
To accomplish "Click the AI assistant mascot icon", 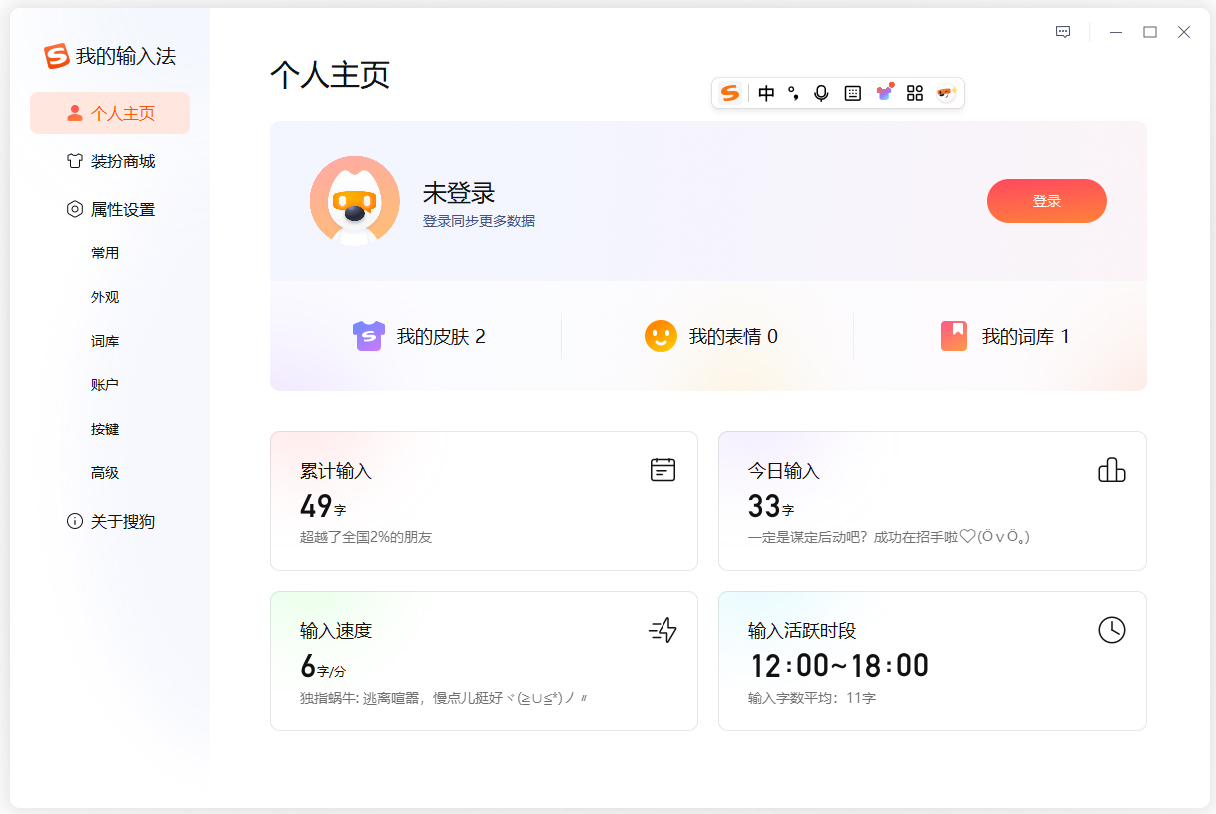I will [x=946, y=93].
